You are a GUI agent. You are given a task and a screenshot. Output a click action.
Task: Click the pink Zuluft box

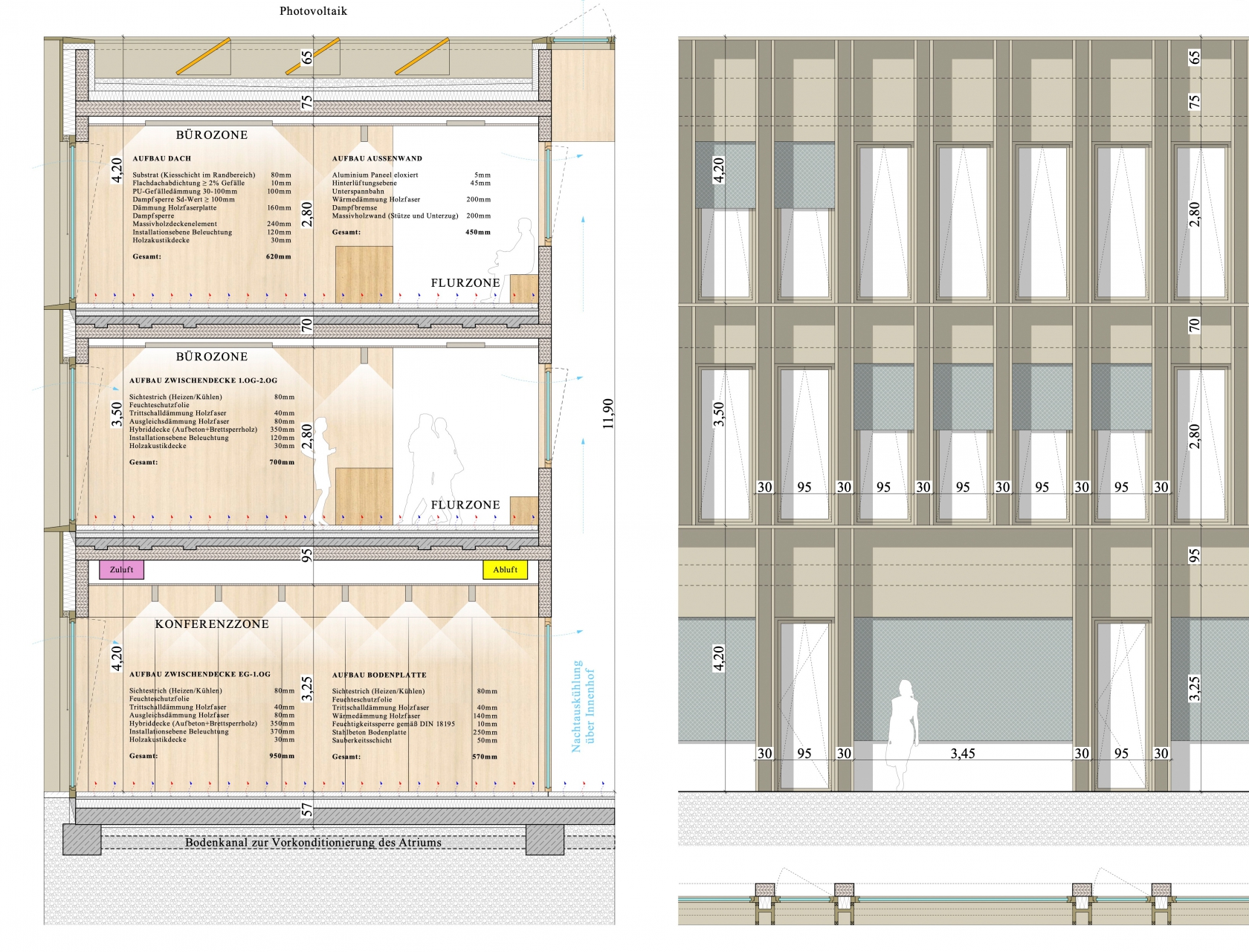[x=121, y=570]
